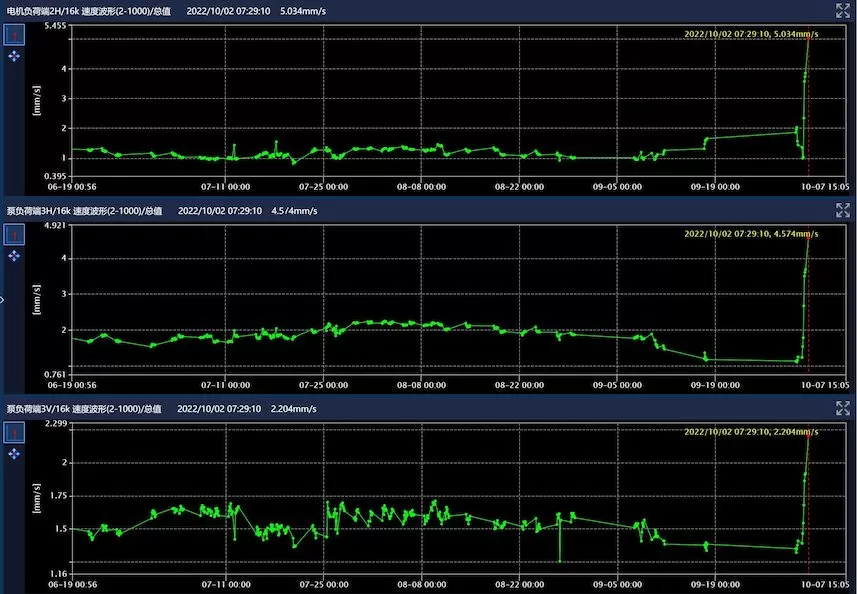Toggle the cursor tool in middle chart

coord(14,234)
